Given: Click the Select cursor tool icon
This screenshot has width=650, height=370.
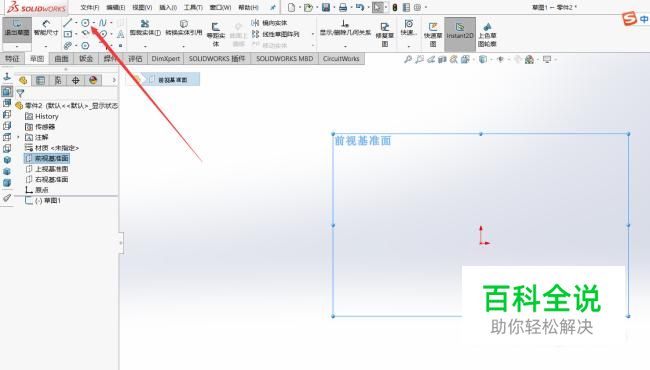Looking at the screenshot, I should click(x=377, y=7).
